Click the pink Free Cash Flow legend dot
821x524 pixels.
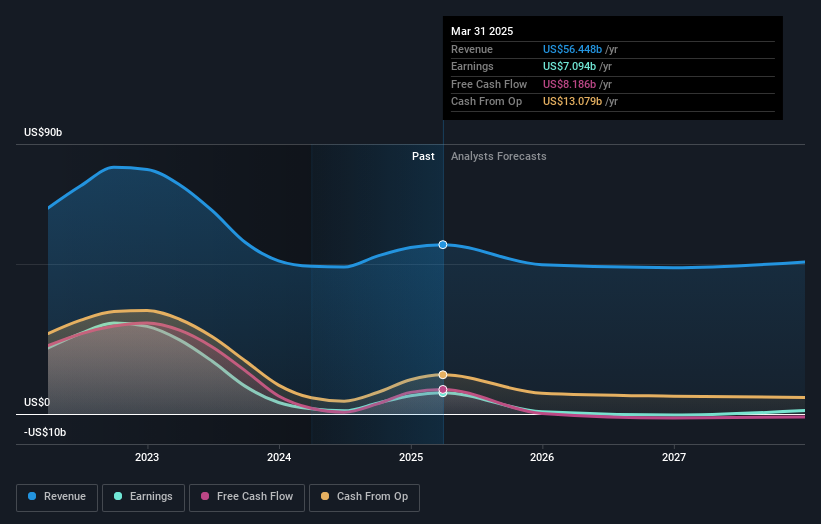(x=205, y=496)
